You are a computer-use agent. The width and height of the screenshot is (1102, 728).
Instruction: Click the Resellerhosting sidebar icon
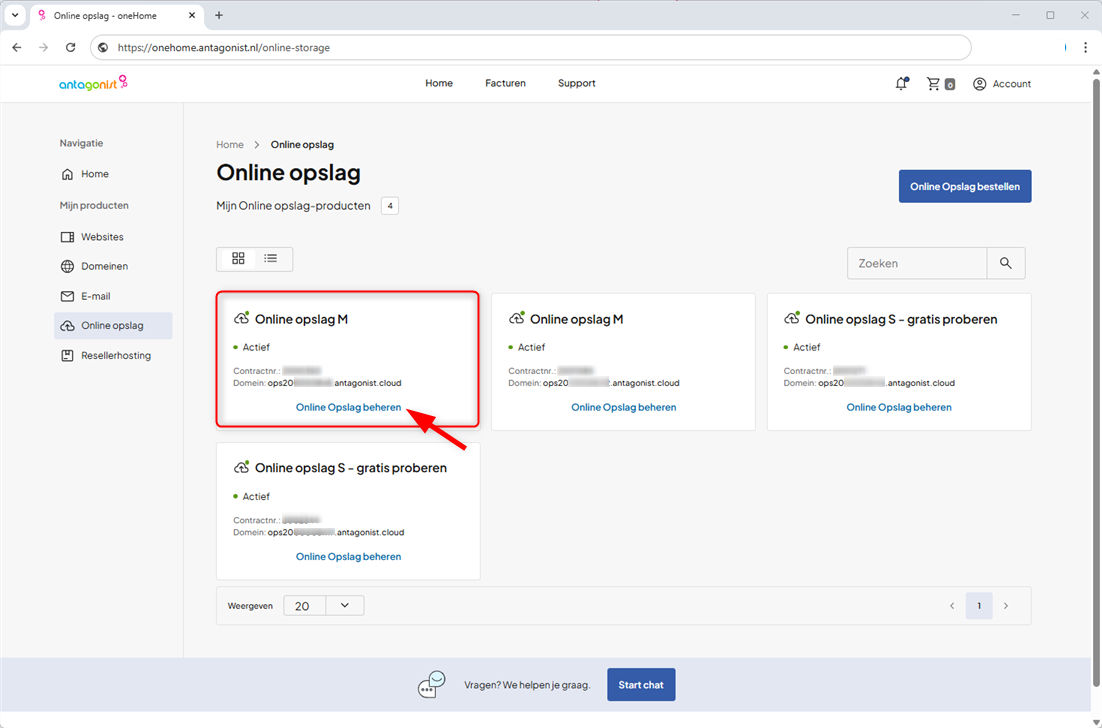[67, 356]
